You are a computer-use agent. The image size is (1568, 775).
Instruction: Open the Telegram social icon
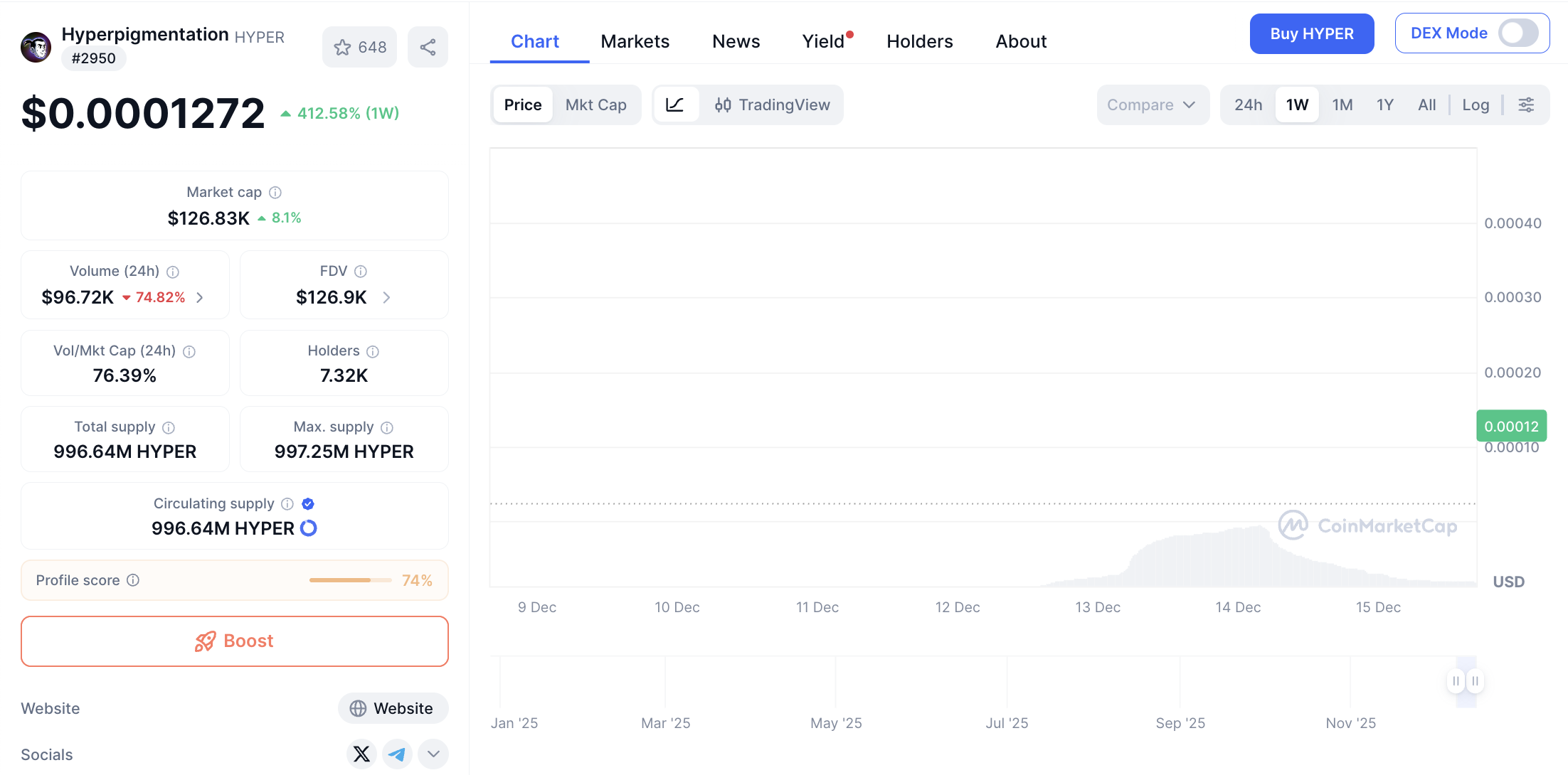point(397,754)
